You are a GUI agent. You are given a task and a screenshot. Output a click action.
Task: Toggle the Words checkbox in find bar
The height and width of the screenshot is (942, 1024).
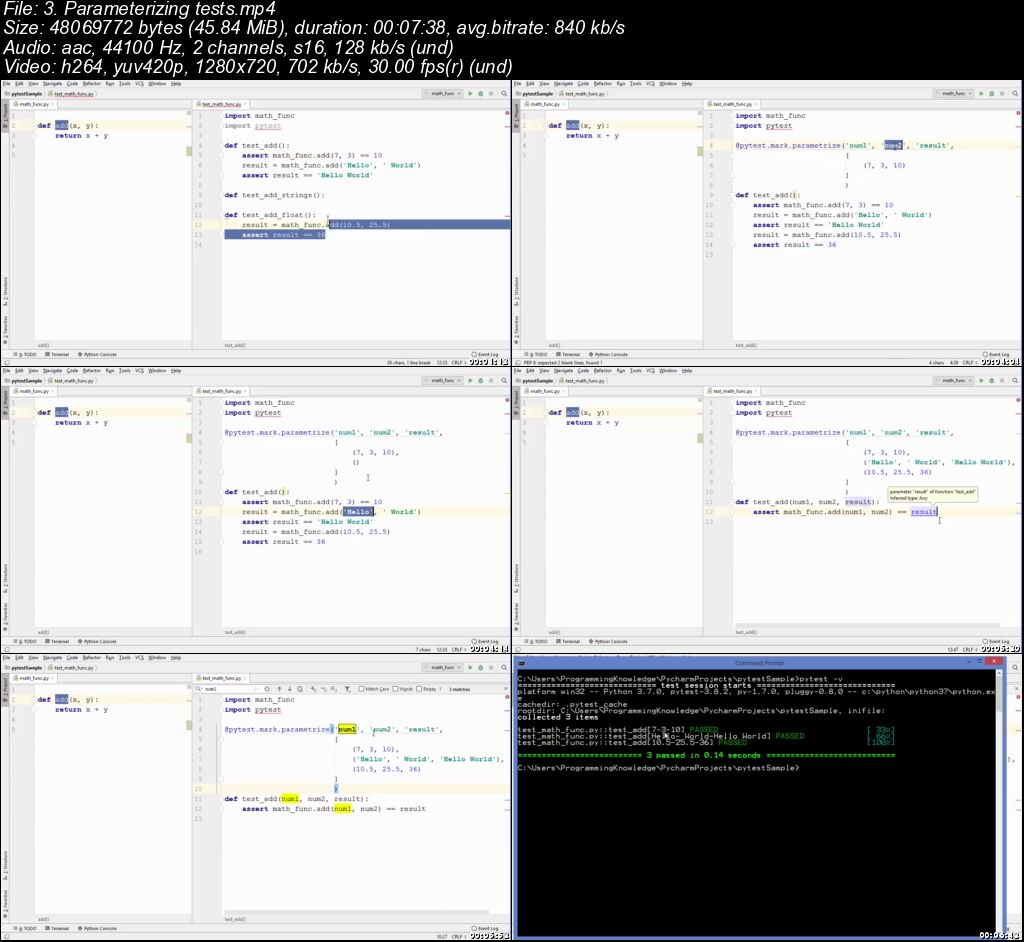coord(395,689)
